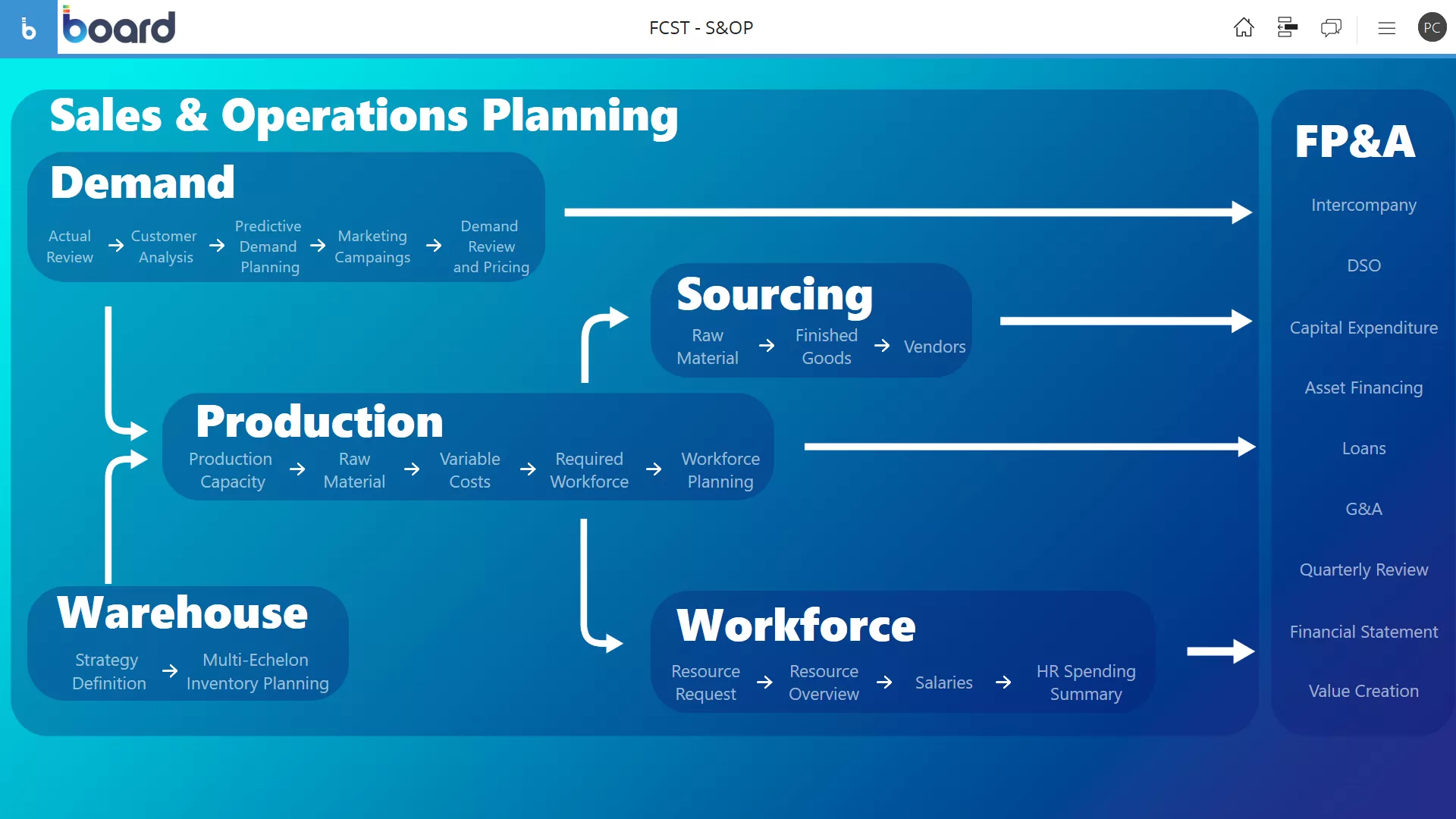Select the Demand Review and Pricing step

490,246
